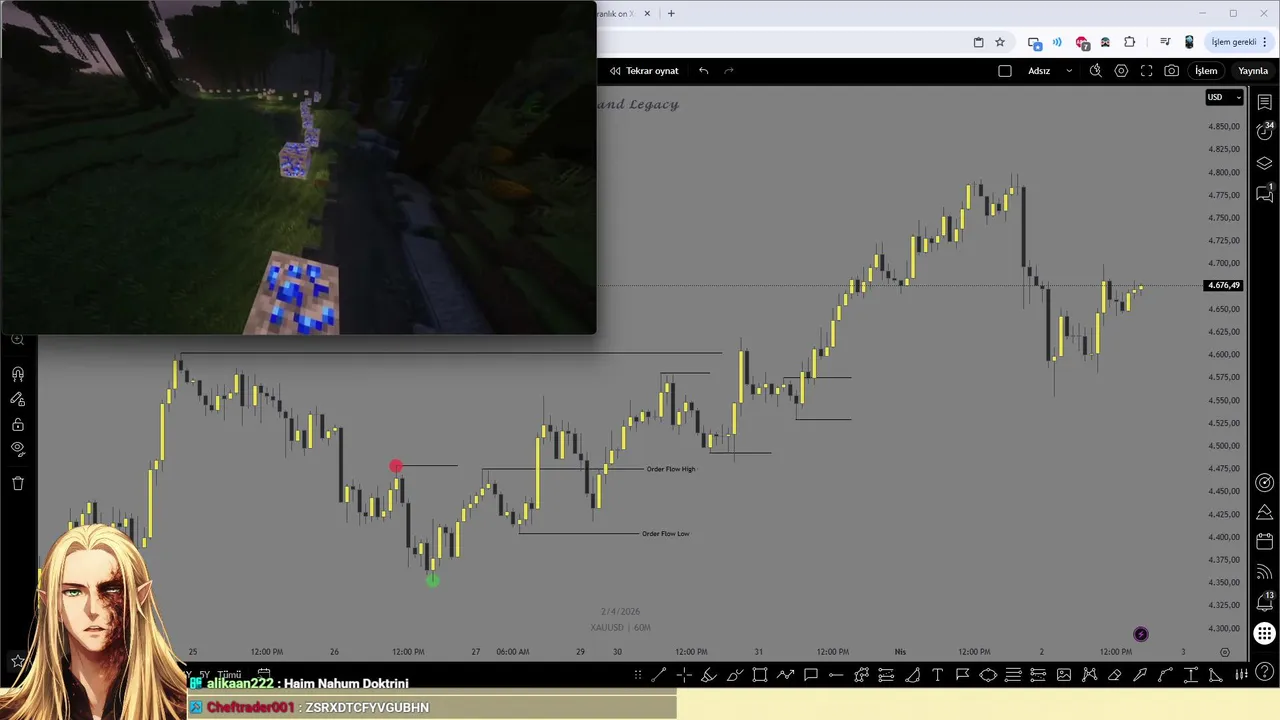Image resolution: width=1280 pixels, height=720 pixels.
Task: Open the broadcast streams icon in right sidebar
Action: (x=1264, y=571)
